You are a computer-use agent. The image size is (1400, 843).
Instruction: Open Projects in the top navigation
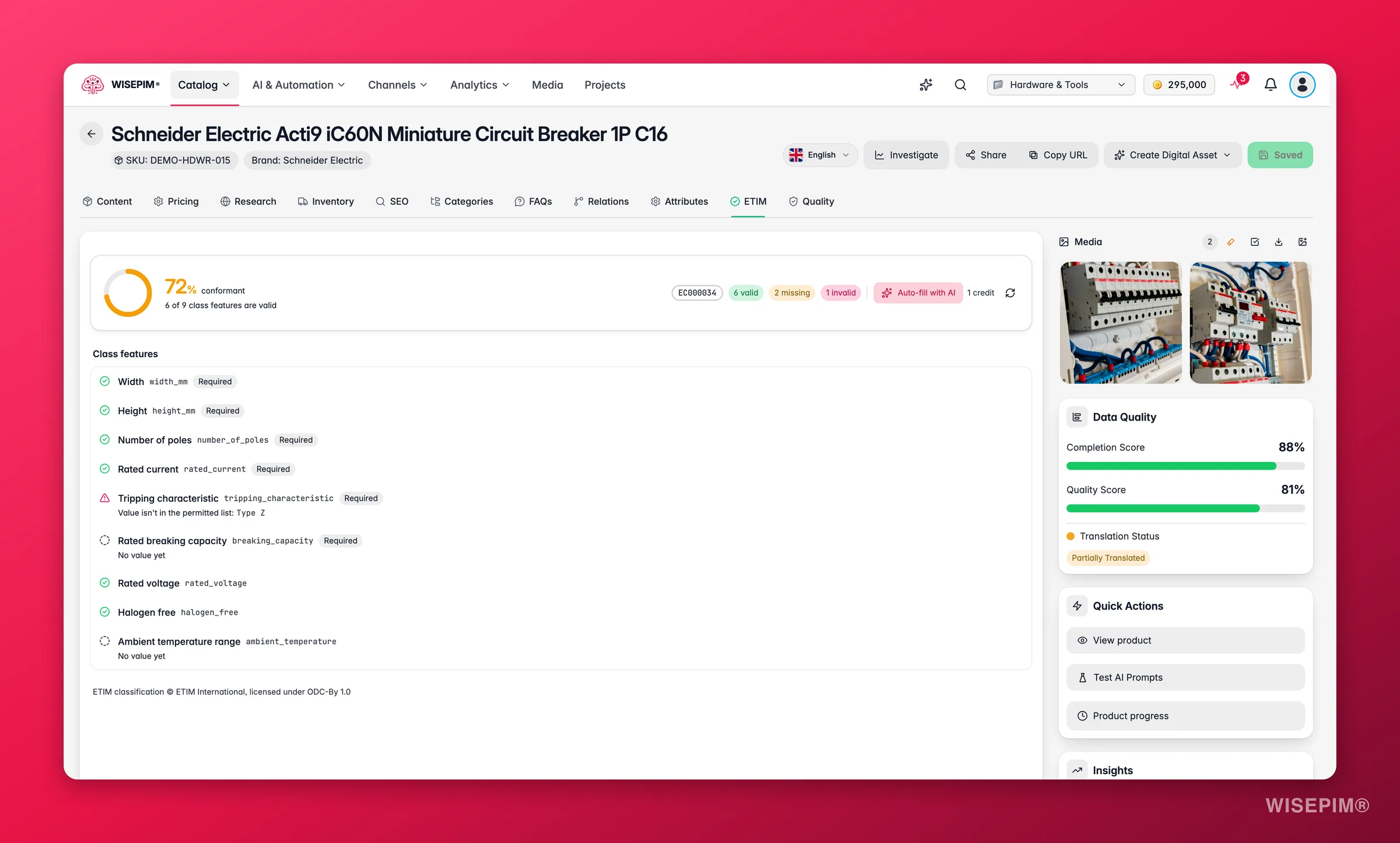(605, 85)
